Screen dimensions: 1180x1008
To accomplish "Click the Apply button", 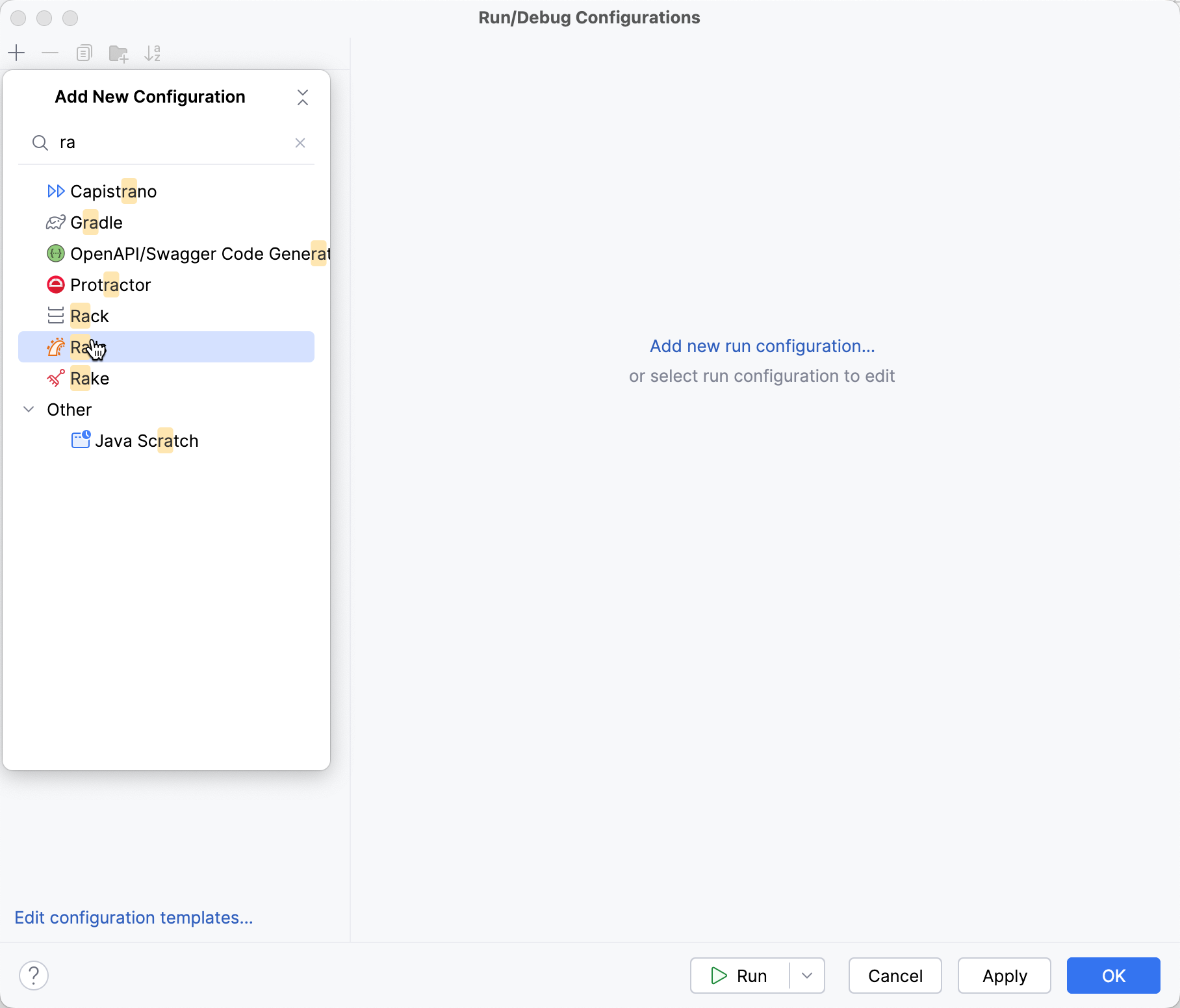I will click(x=1004, y=976).
